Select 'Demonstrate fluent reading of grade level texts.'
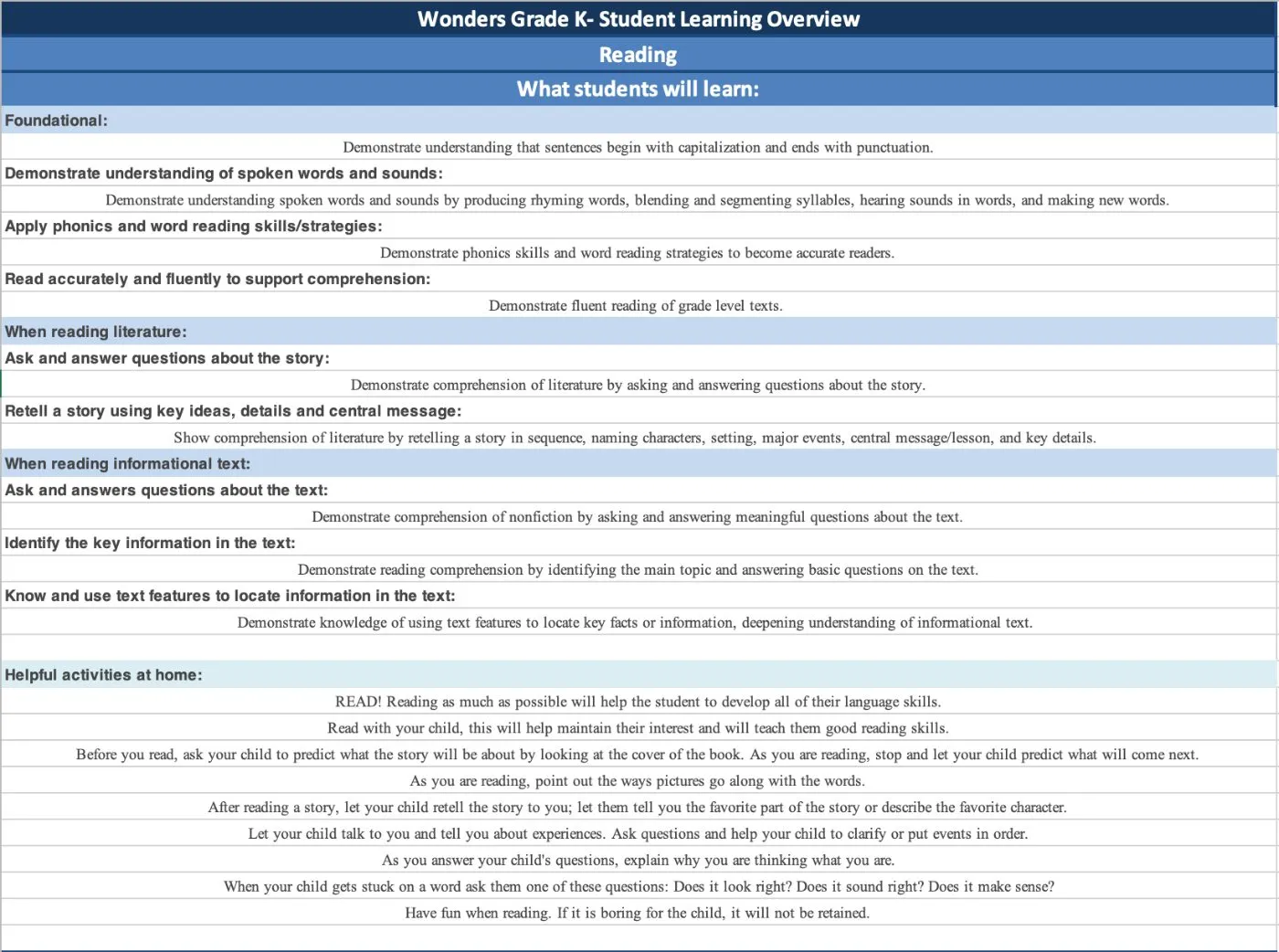This screenshot has width=1279, height=952. (x=639, y=306)
